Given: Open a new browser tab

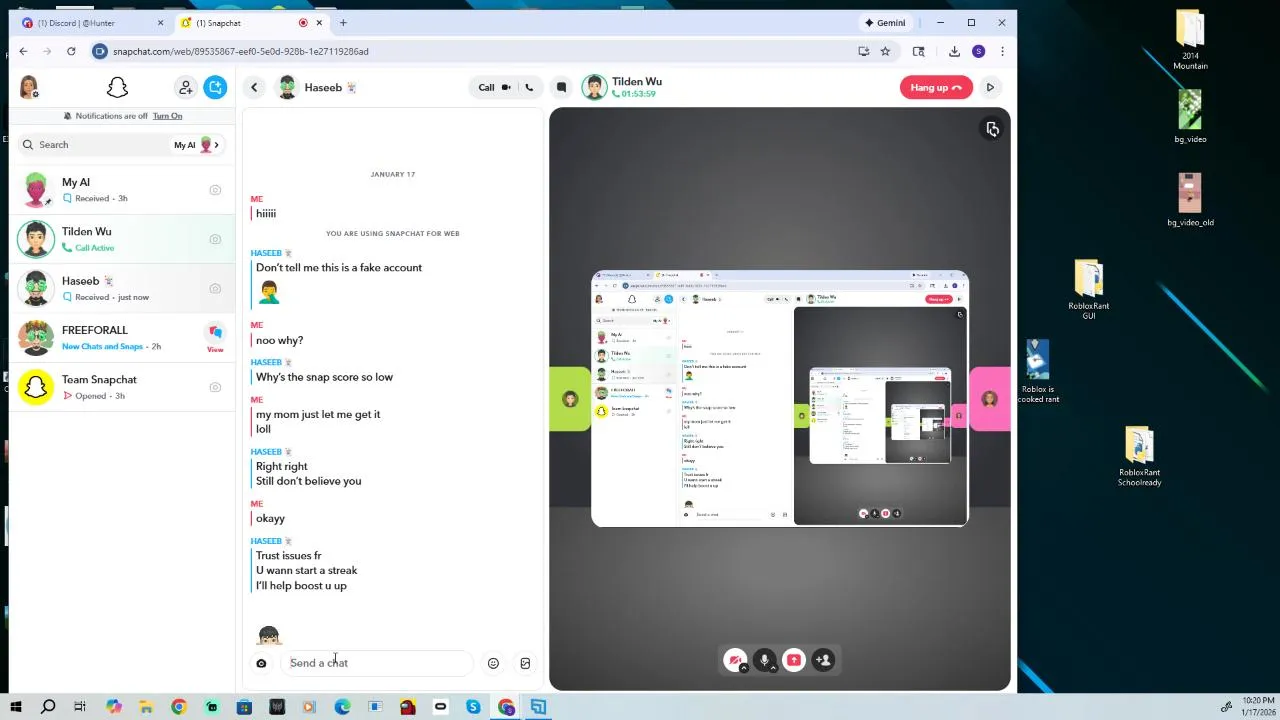Looking at the screenshot, I should [x=343, y=23].
